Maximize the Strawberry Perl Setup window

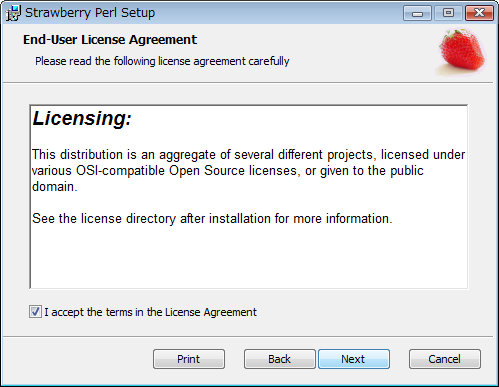point(448,13)
